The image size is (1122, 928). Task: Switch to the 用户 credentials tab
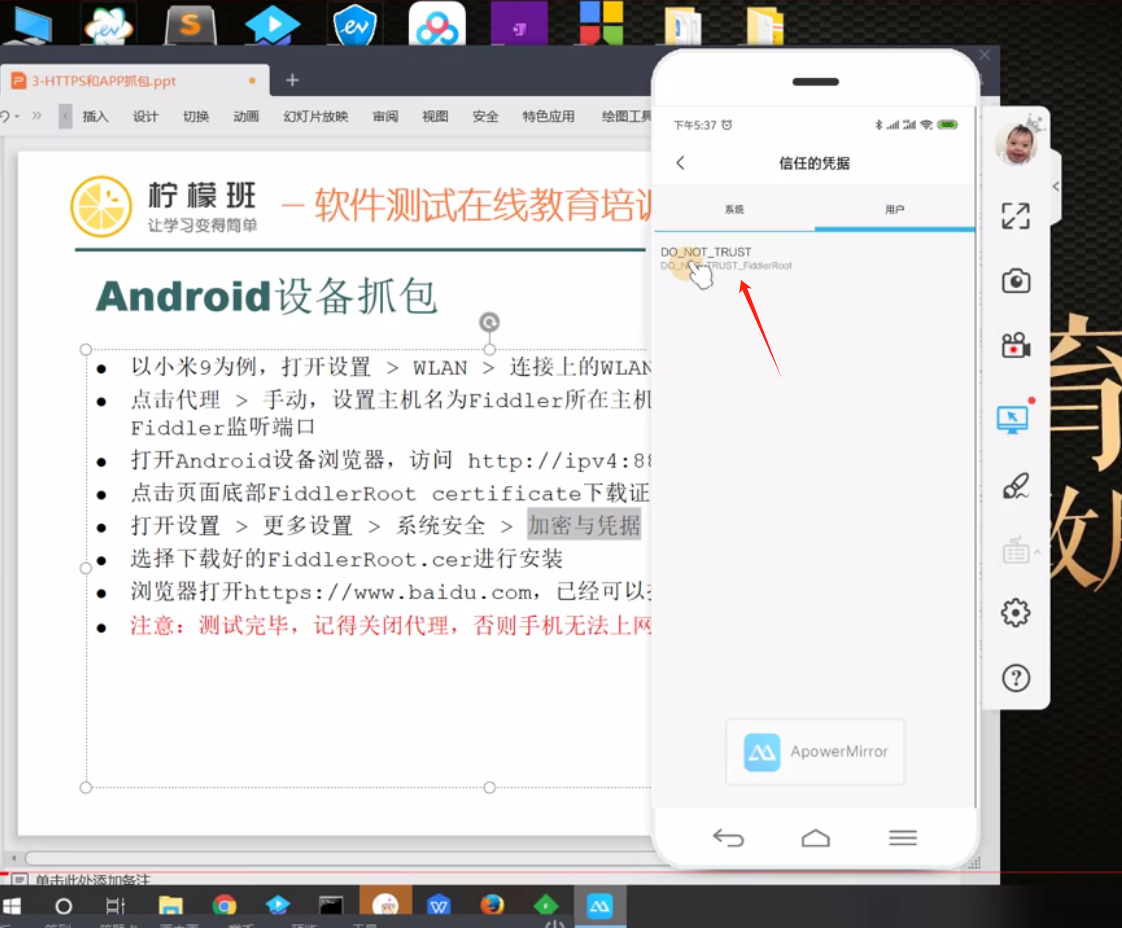tap(894, 210)
